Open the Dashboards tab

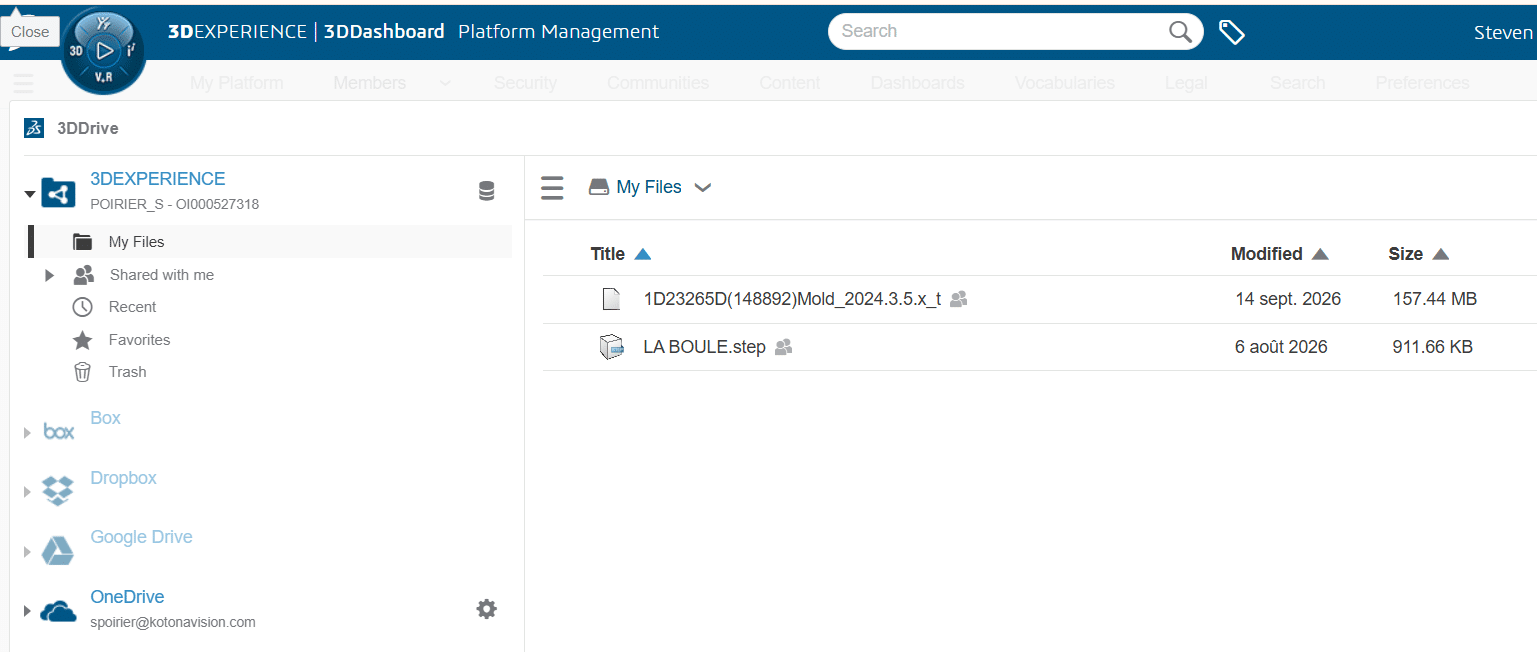pyautogui.click(x=918, y=83)
